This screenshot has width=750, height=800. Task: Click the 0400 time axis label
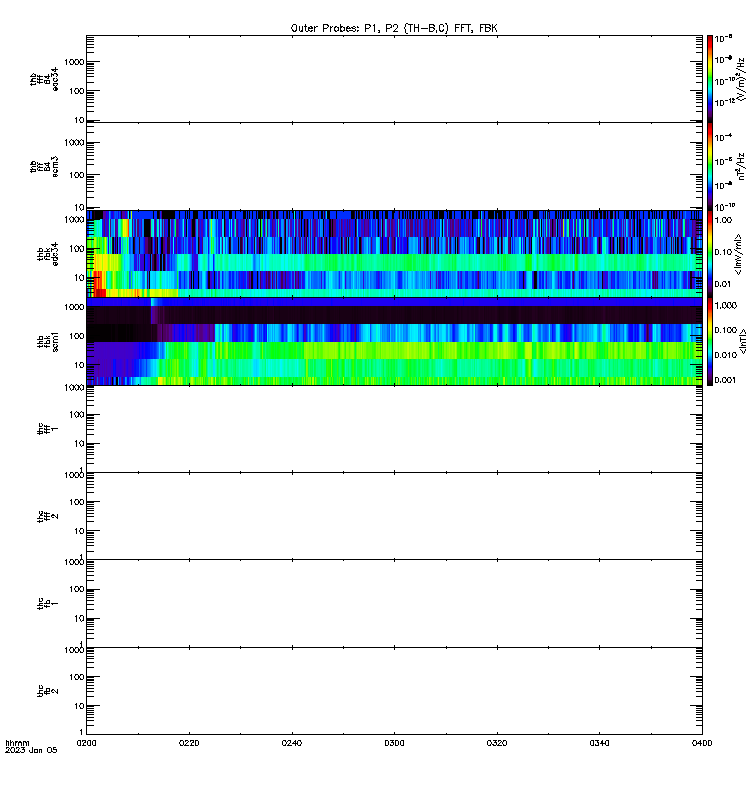click(702, 743)
